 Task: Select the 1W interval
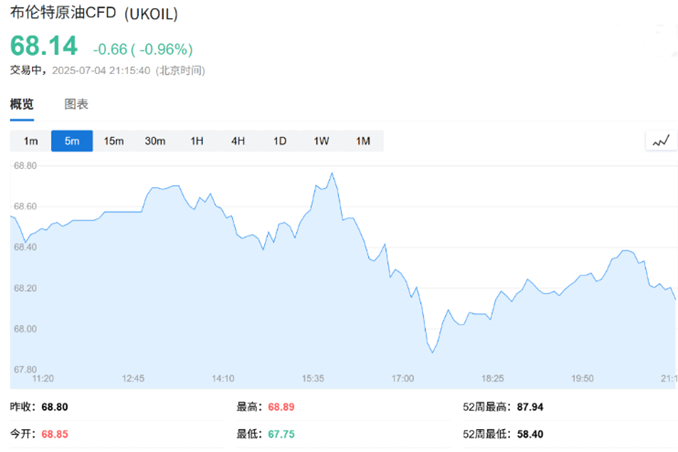321,141
